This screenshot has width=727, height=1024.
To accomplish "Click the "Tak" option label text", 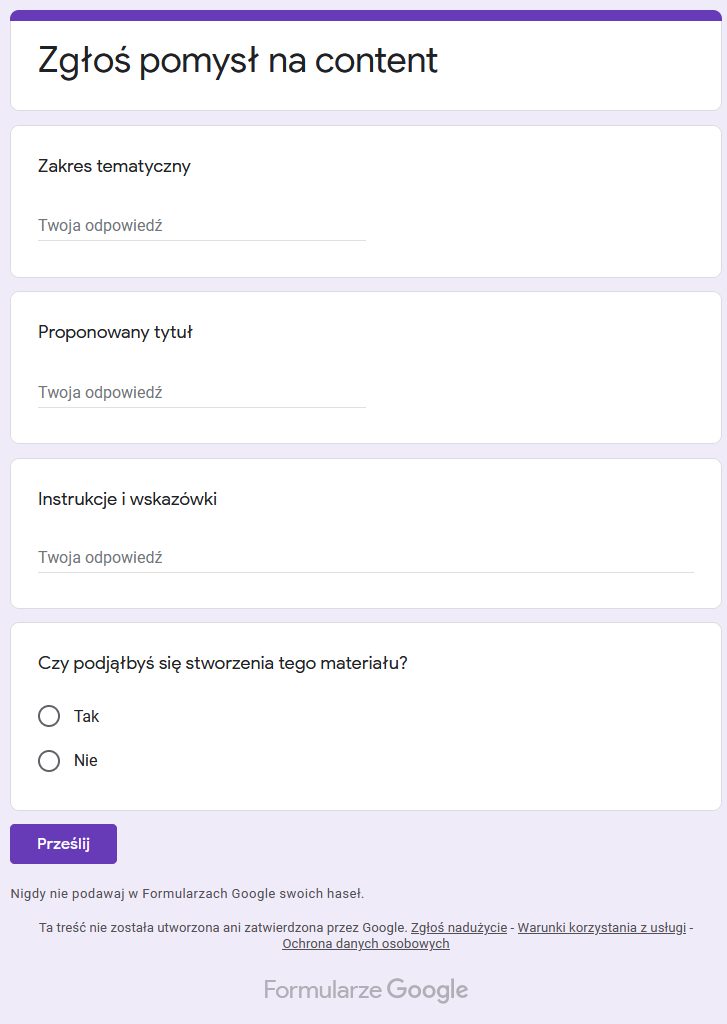I will pyautogui.click(x=87, y=716).
